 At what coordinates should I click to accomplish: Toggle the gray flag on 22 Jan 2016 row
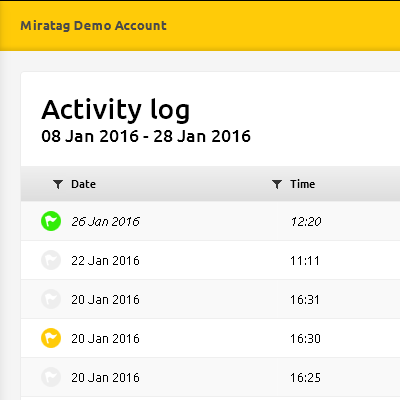51,260
